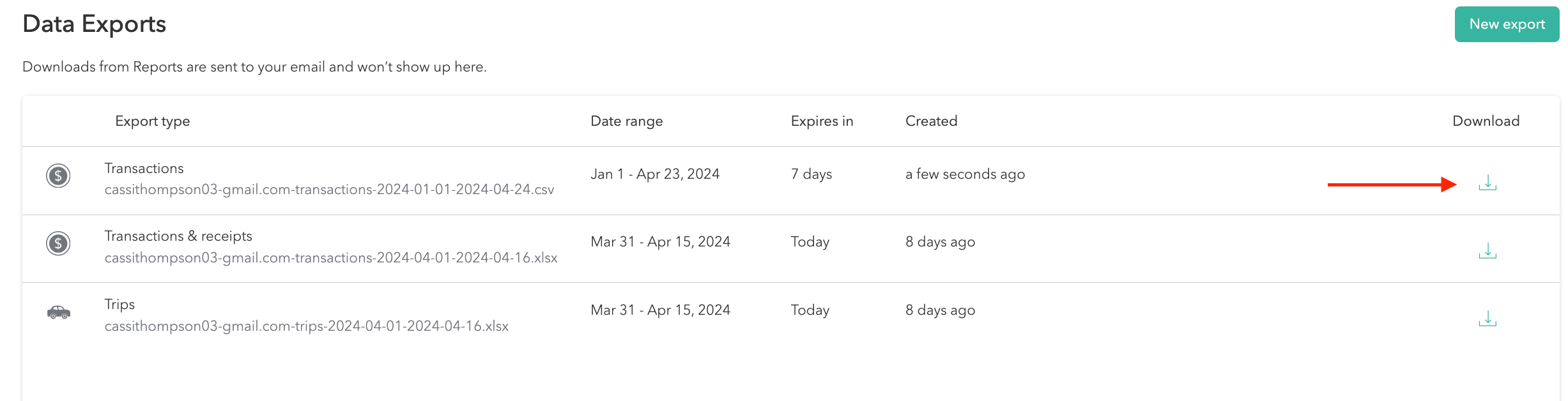Click the download icon for the Transactions CSV export
The width and height of the screenshot is (1568, 401).
pyautogui.click(x=1487, y=183)
